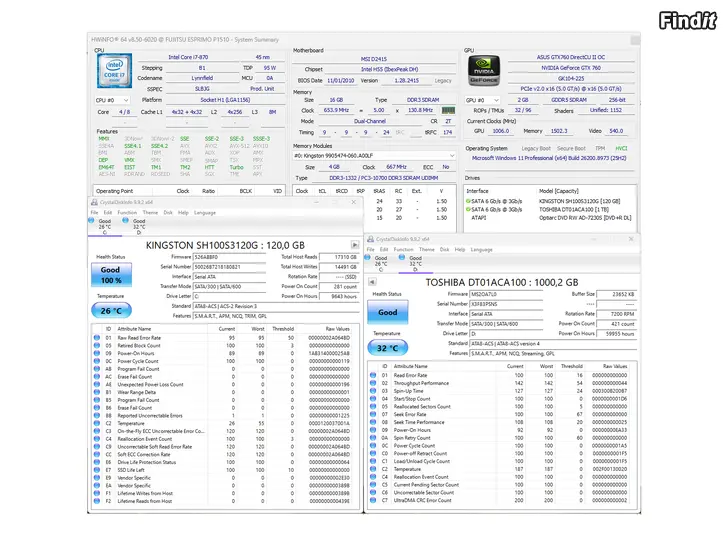Click status dot for Lifetime Reads from Host
The width and height of the screenshot is (728, 546).
[x=97, y=501]
